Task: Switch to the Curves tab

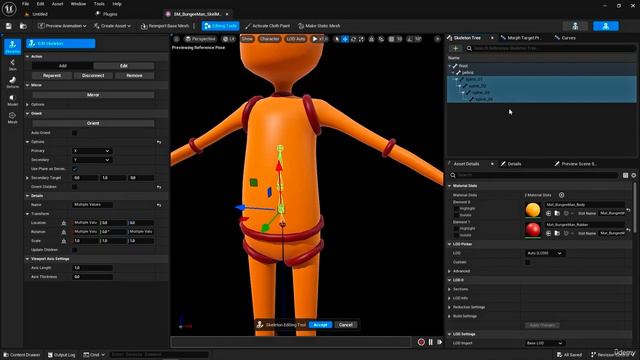Action: pos(565,38)
